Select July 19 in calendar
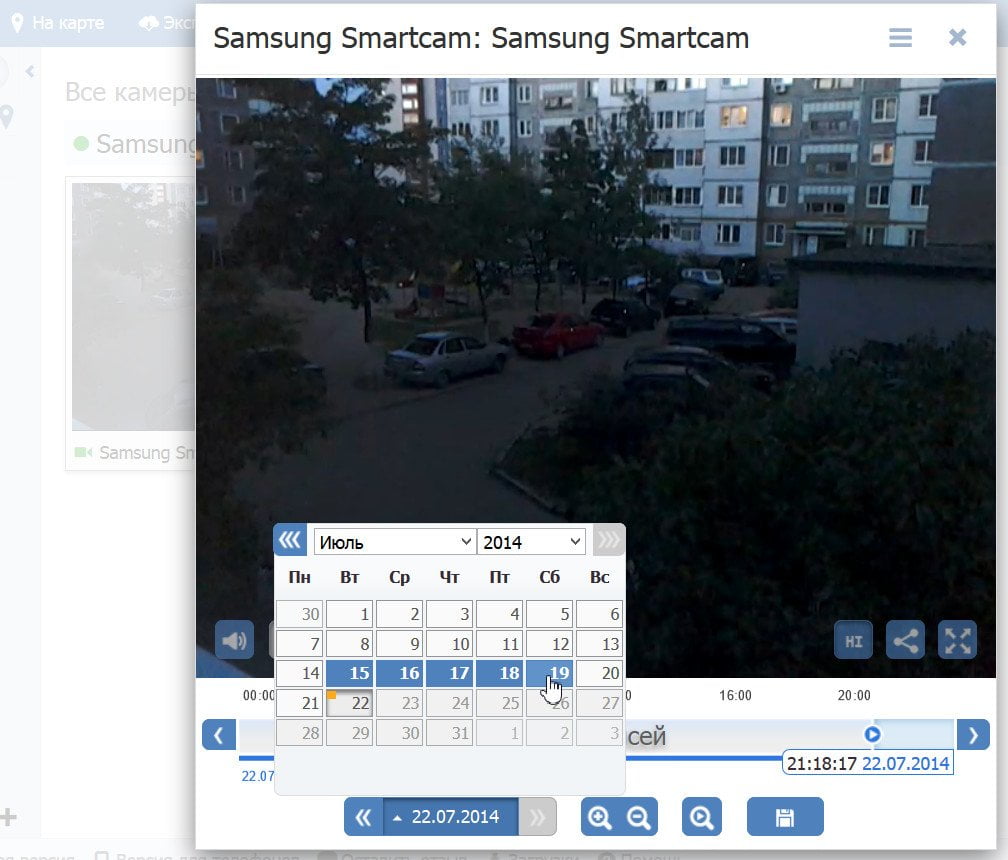This screenshot has width=1008, height=860. pos(549,673)
